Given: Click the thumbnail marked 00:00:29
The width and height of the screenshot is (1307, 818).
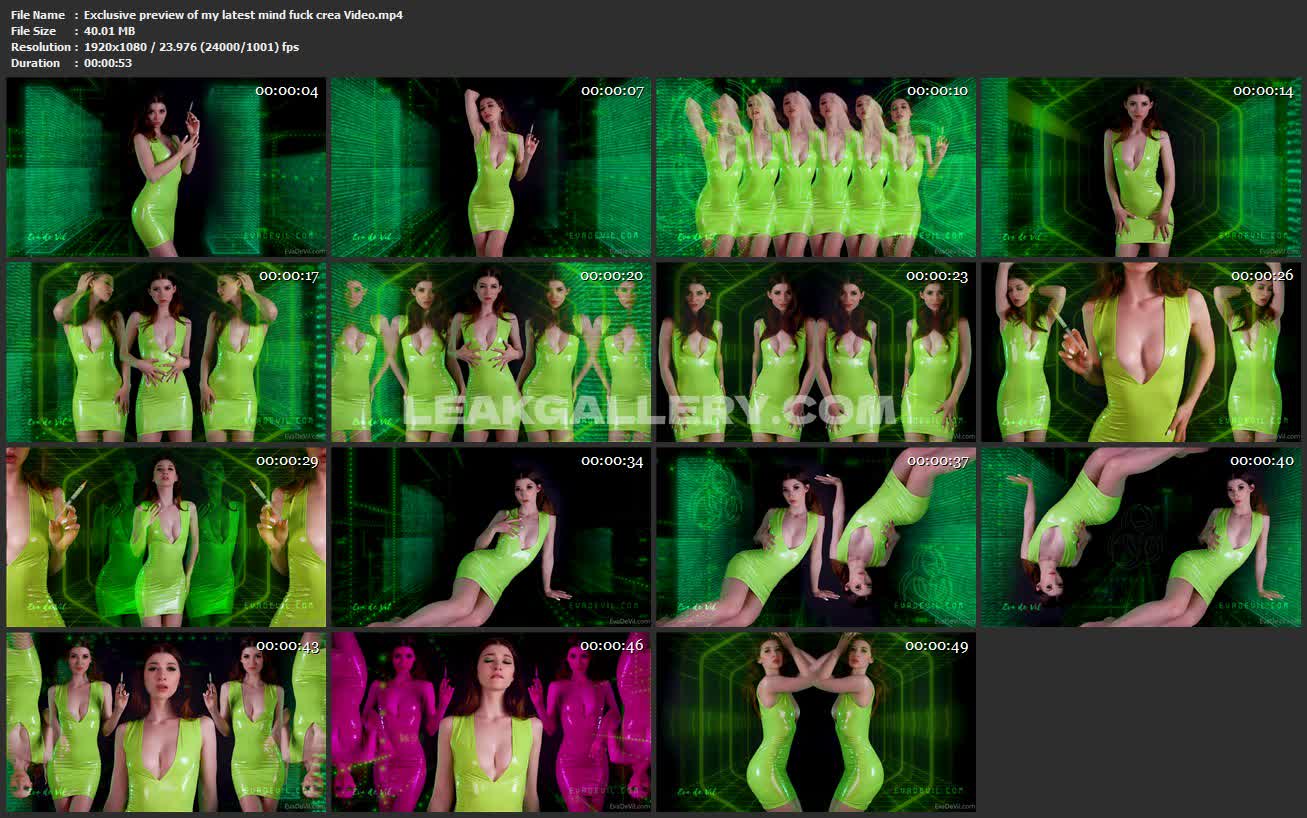Looking at the screenshot, I should [x=166, y=537].
